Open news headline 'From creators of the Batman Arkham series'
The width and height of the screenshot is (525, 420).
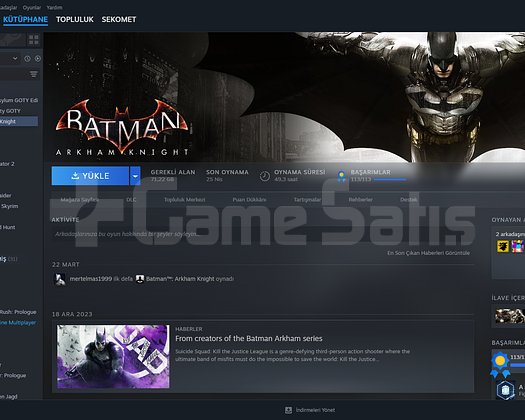click(x=249, y=339)
